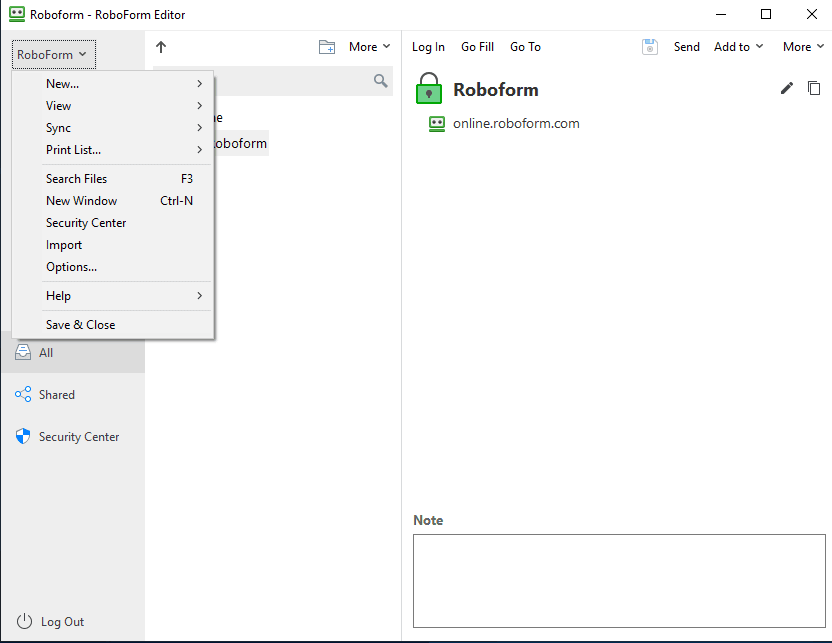
Task: Click the Log In button
Action: tap(428, 47)
